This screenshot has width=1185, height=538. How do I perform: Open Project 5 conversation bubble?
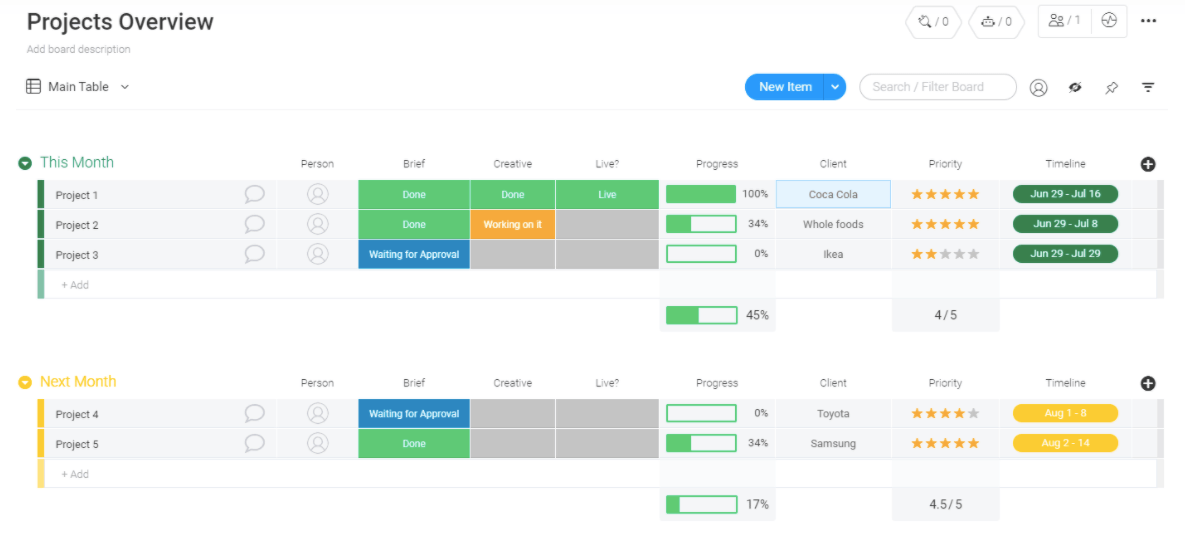click(255, 444)
